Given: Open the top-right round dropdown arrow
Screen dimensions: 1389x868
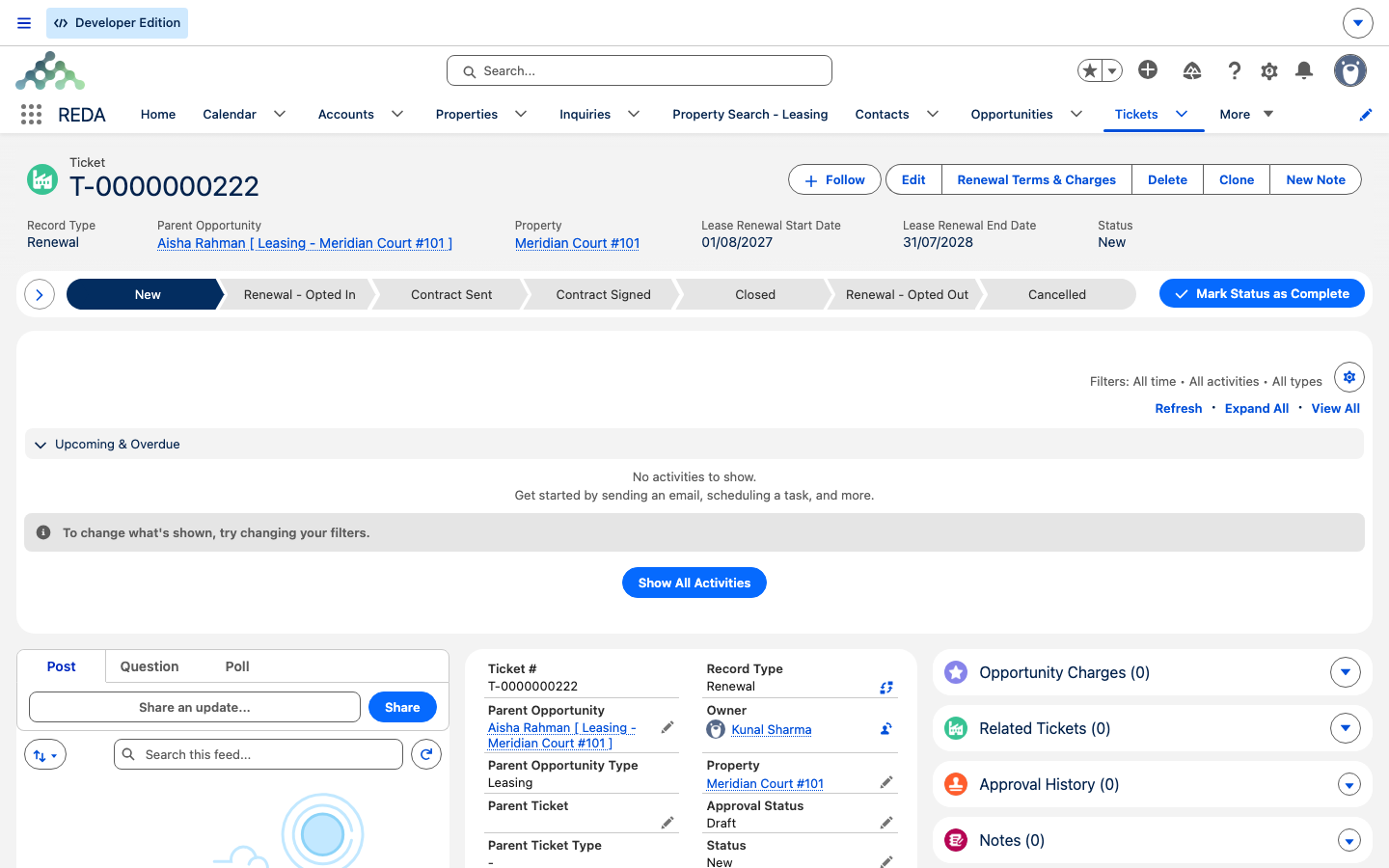Looking at the screenshot, I should pos(1357,23).
